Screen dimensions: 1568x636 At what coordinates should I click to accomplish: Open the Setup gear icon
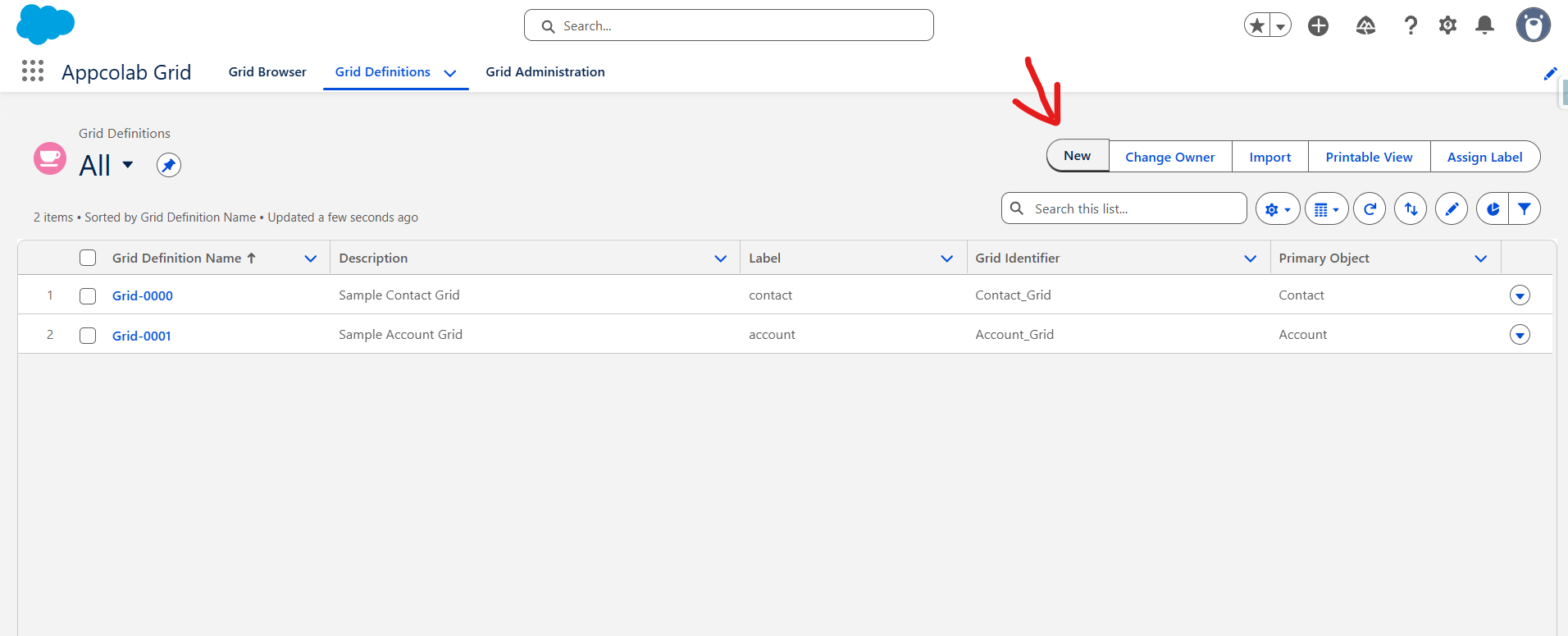(1447, 25)
